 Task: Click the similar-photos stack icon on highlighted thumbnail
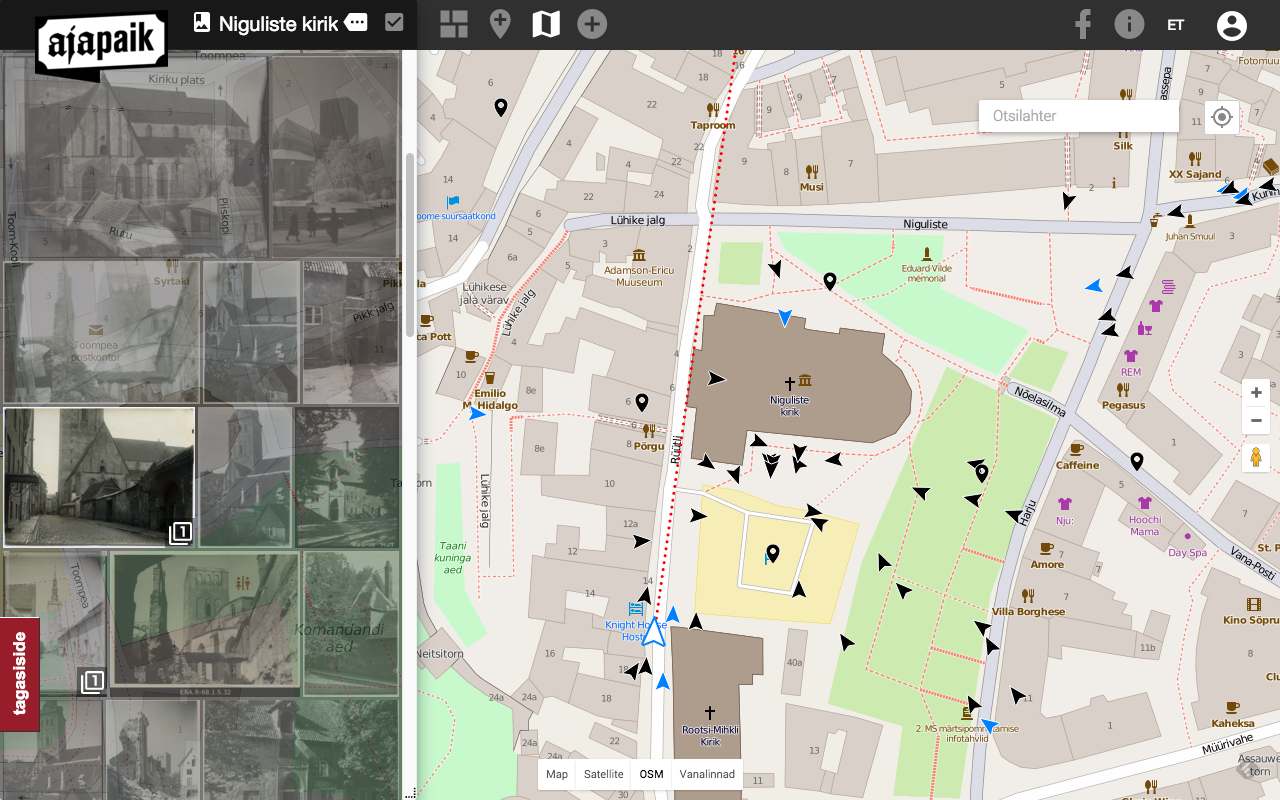coord(180,532)
